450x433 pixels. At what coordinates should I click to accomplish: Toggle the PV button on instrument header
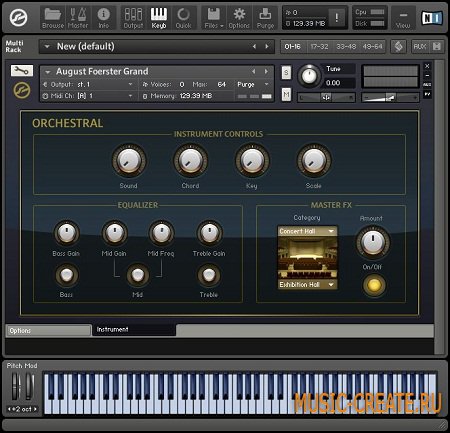pos(427,95)
